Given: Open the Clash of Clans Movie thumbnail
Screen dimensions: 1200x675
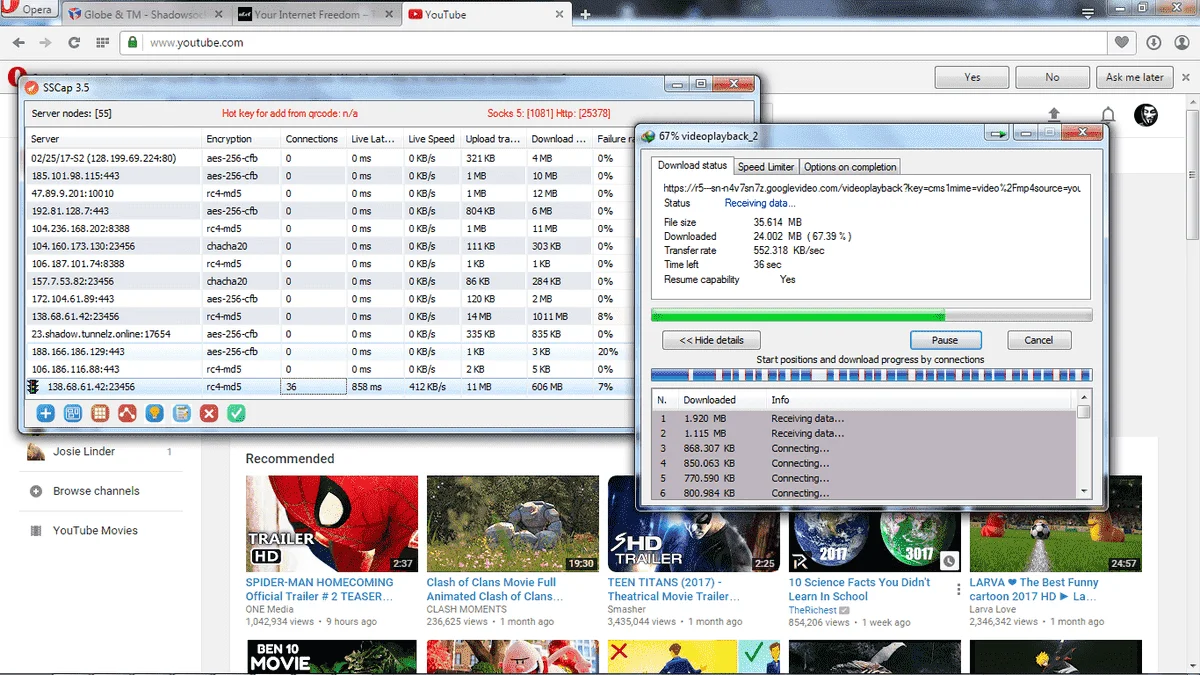Looking at the screenshot, I should point(513,523).
